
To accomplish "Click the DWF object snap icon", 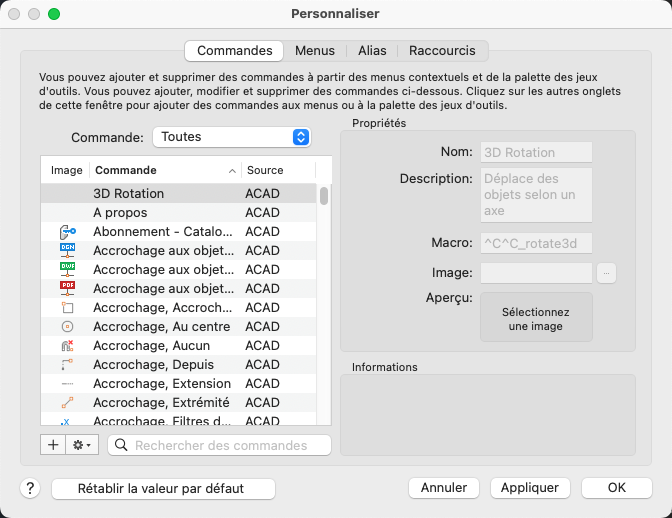I will click(68, 270).
